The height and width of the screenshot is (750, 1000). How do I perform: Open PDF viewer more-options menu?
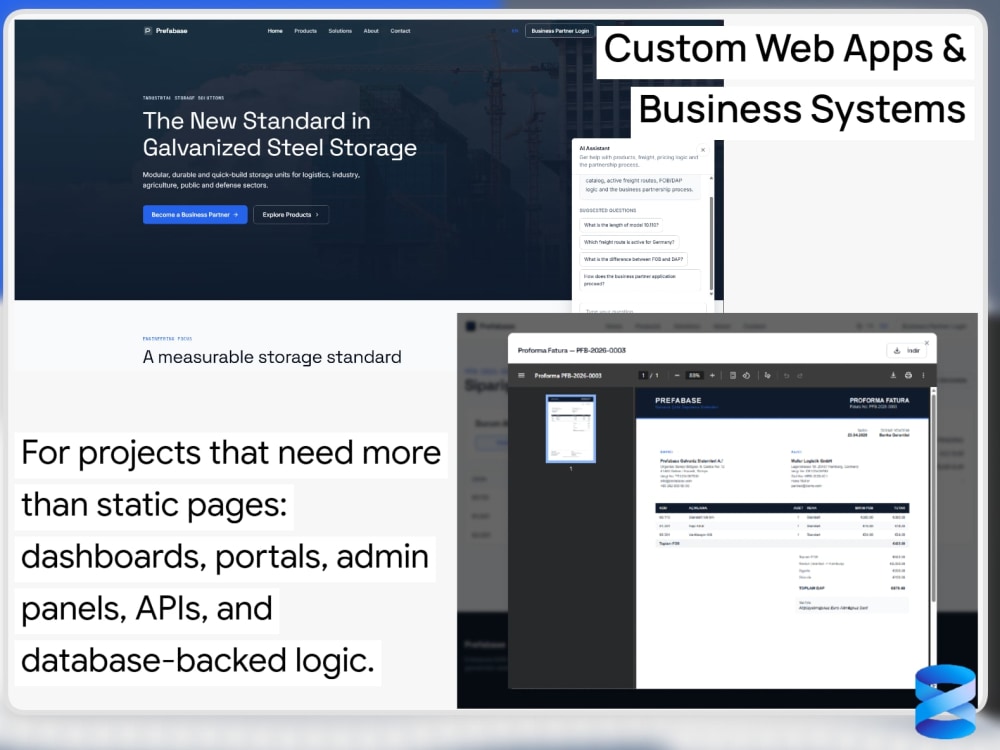point(923,376)
